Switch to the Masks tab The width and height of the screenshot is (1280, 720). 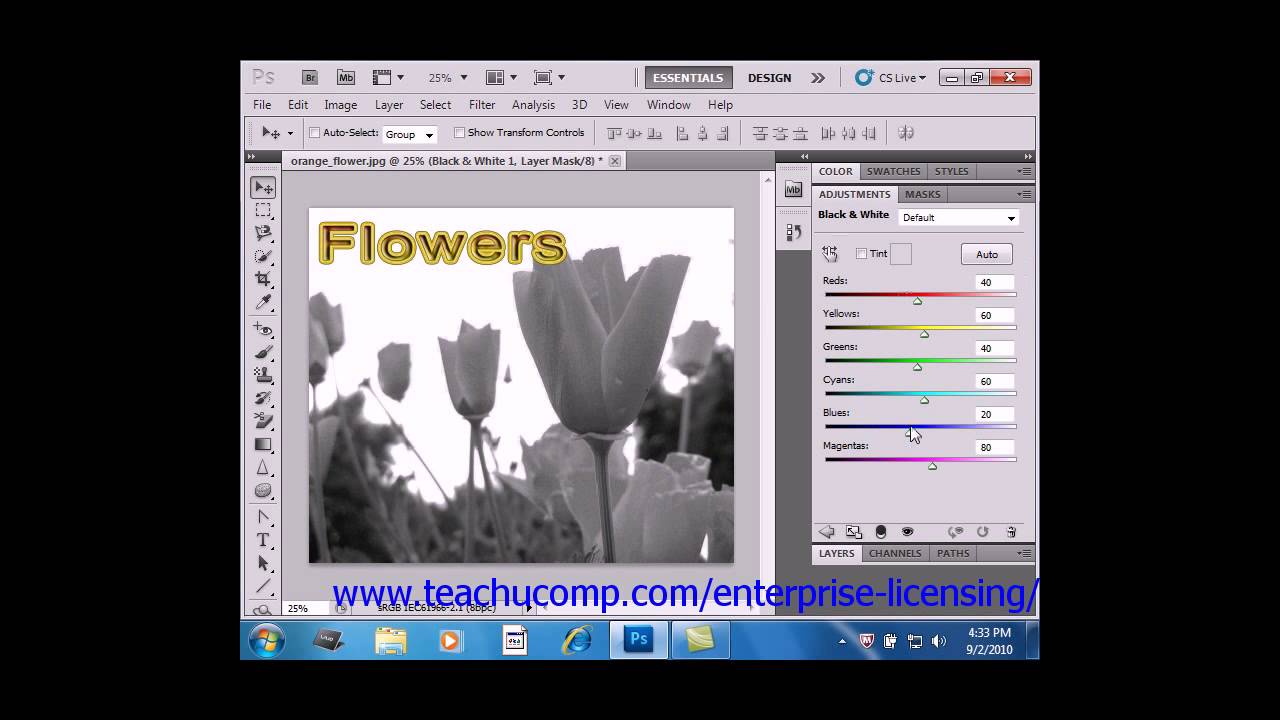922,194
